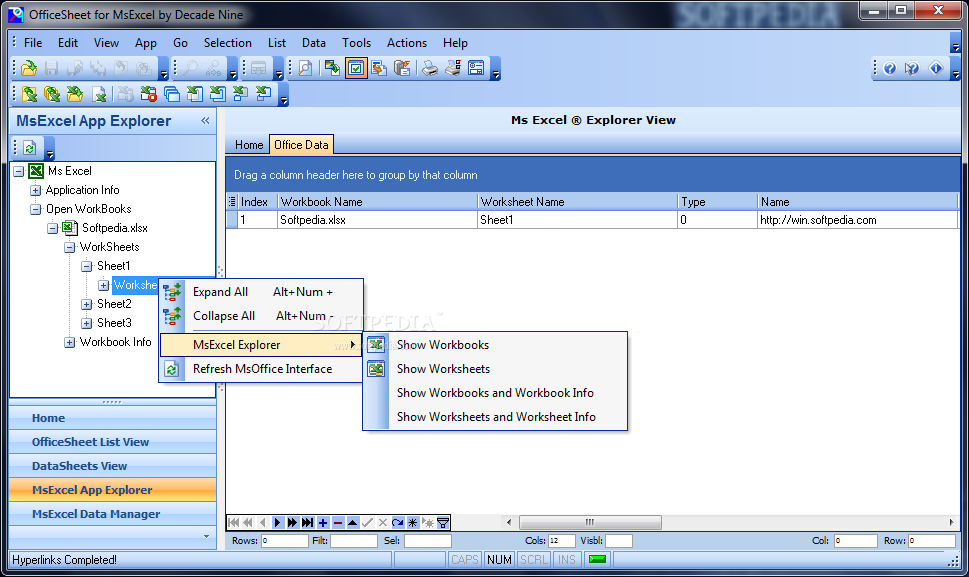Switch to the Home tab
This screenshot has width=969, height=577.
(249, 145)
